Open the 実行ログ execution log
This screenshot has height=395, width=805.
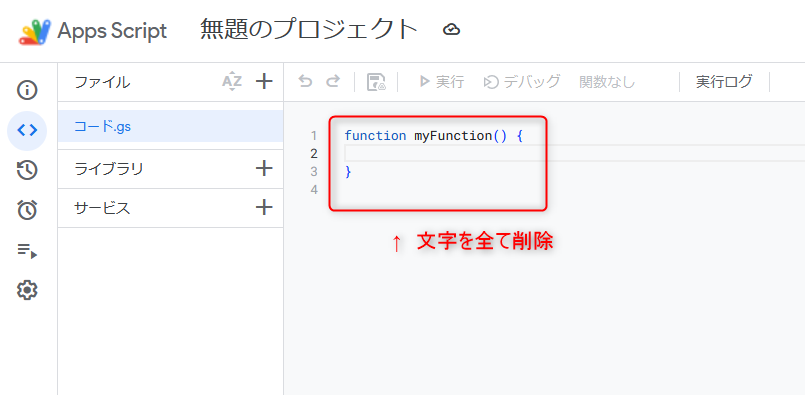click(724, 82)
